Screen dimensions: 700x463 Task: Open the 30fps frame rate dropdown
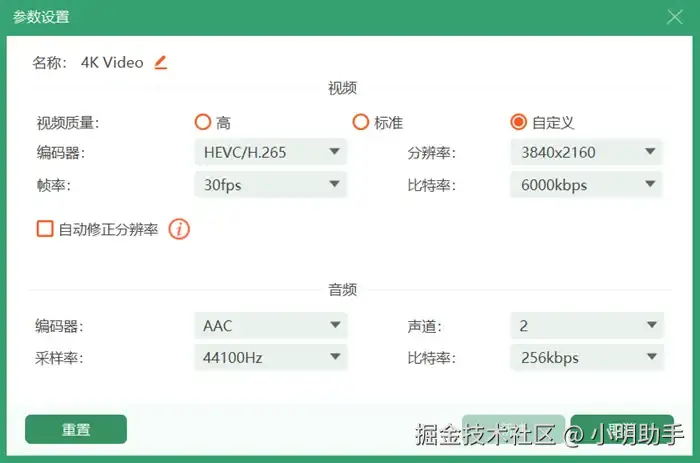click(x=271, y=185)
